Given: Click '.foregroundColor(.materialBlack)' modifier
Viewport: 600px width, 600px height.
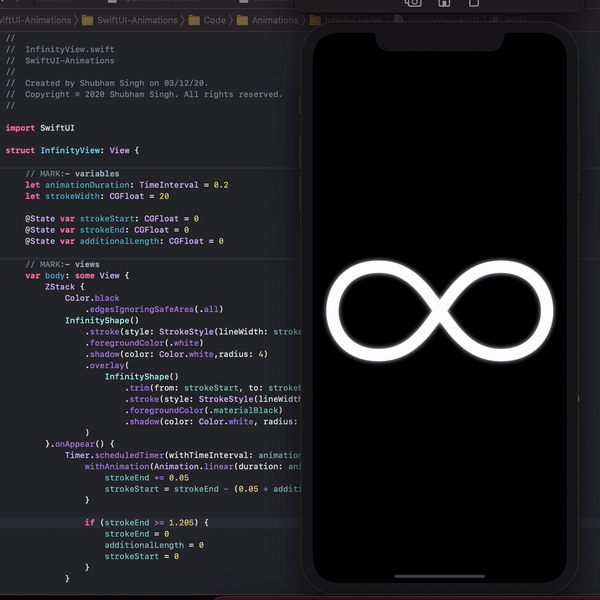Looking at the screenshot, I should (204, 410).
